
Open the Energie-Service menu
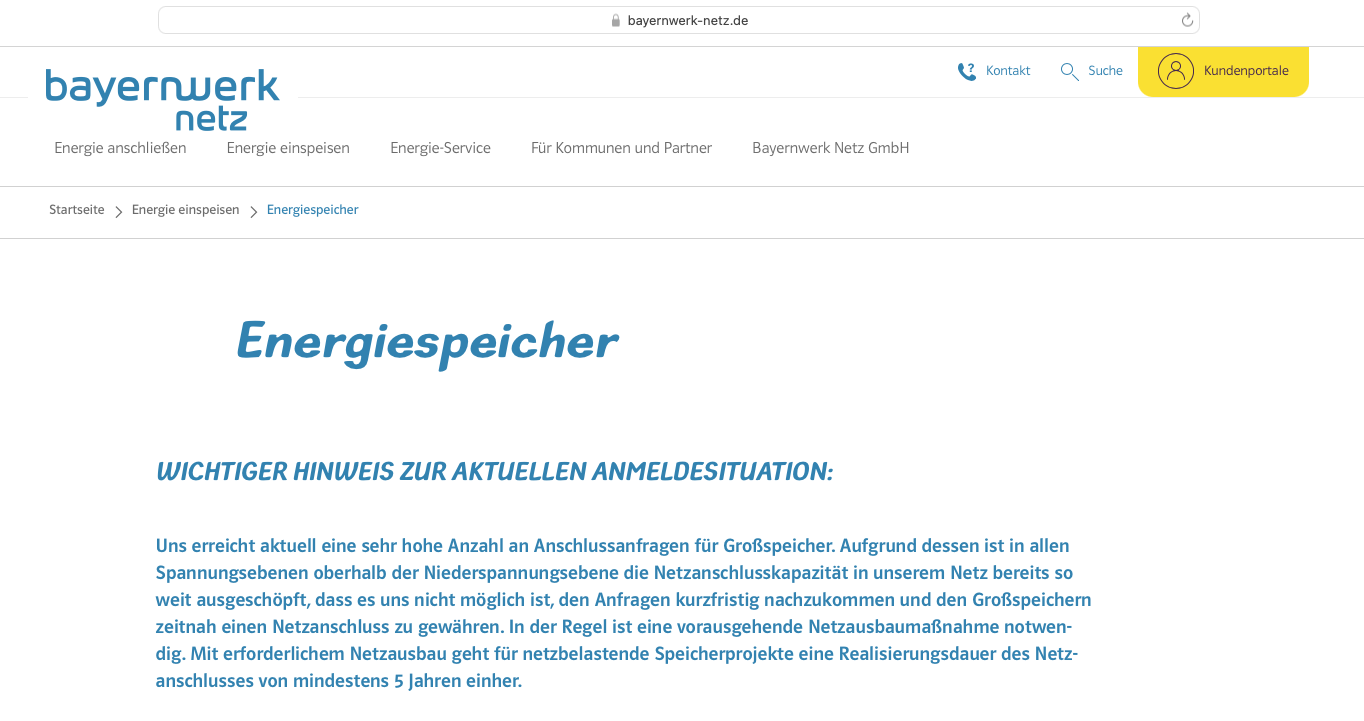(440, 148)
